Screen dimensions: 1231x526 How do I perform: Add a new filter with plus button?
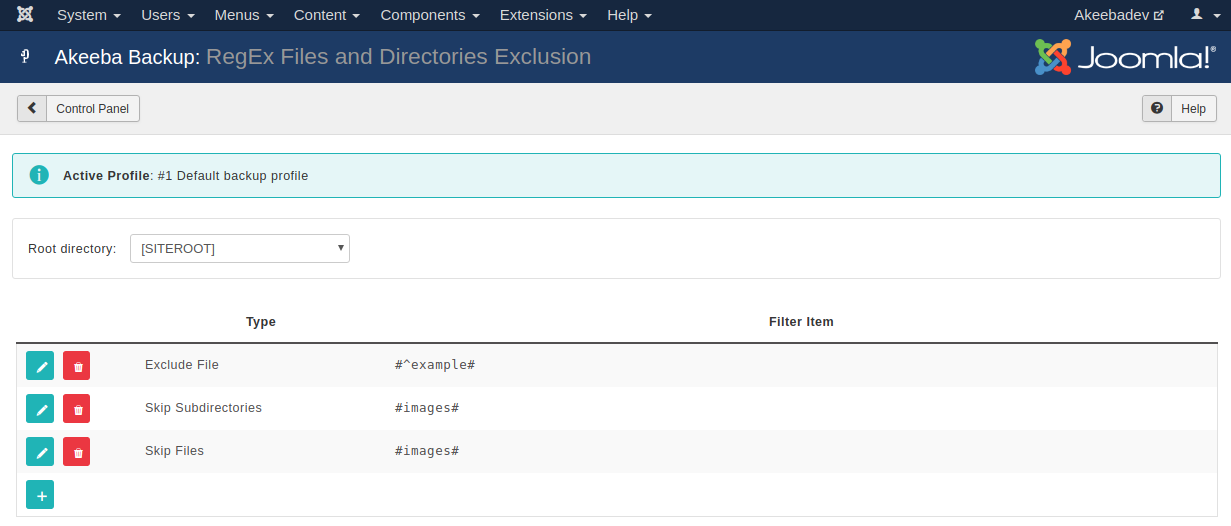pyautogui.click(x=40, y=495)
